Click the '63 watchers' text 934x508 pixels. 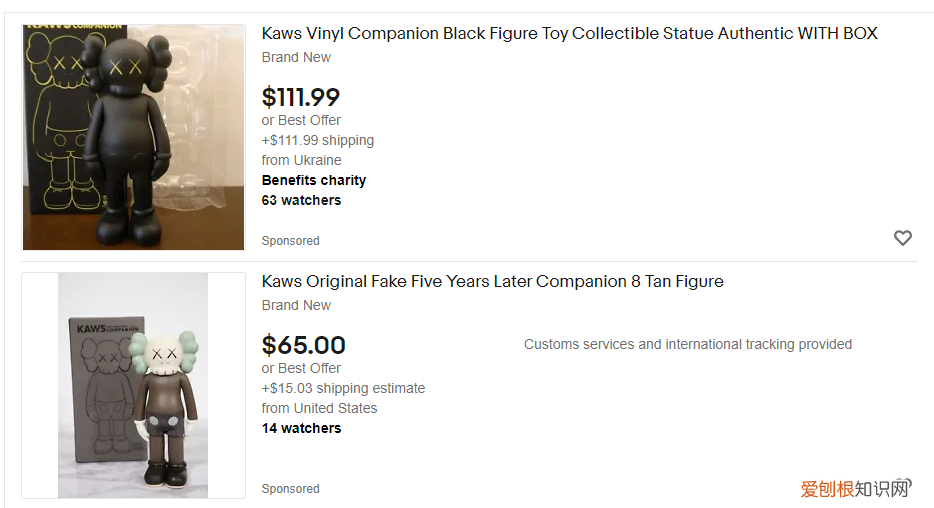coord(301,200)
